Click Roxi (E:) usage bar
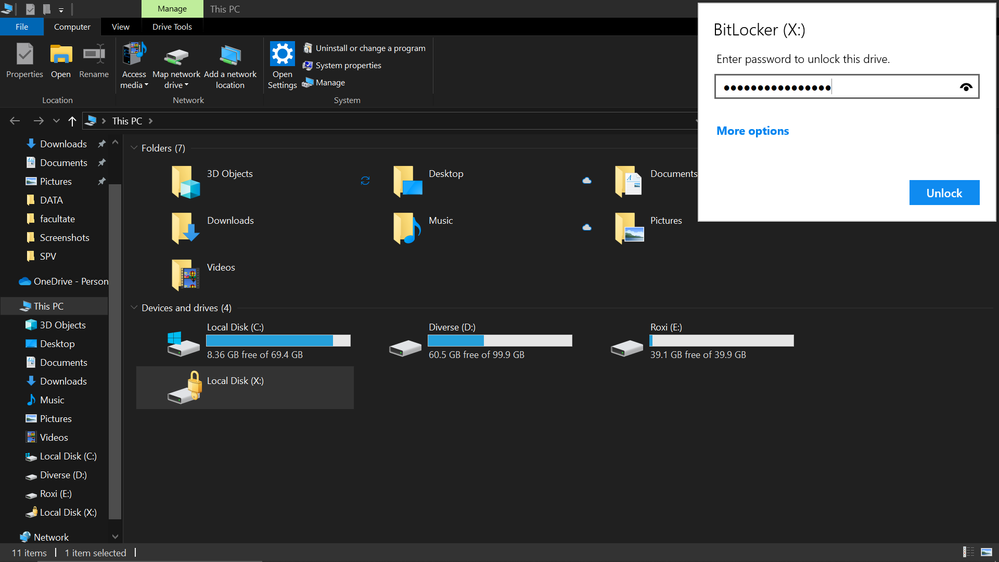 pyautogui.click(x=722, y=341)
